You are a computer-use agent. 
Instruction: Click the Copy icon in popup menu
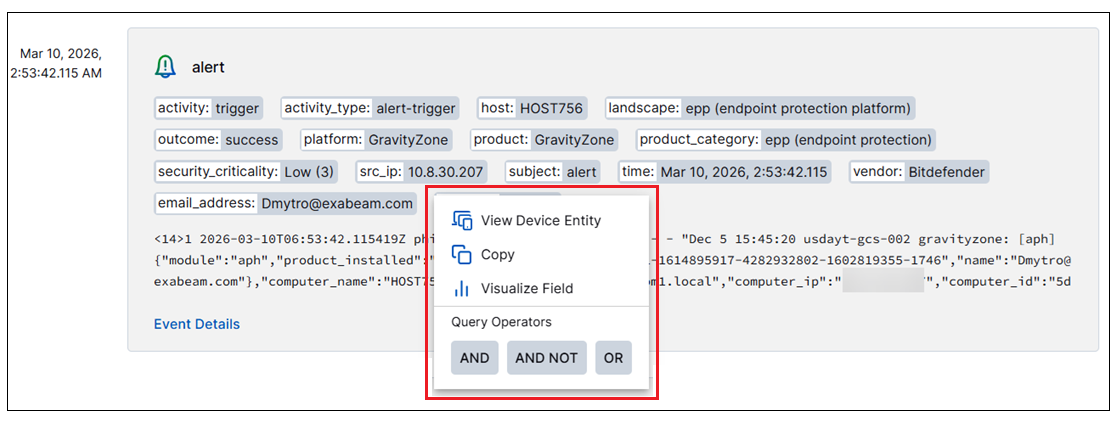pos(463,254)
